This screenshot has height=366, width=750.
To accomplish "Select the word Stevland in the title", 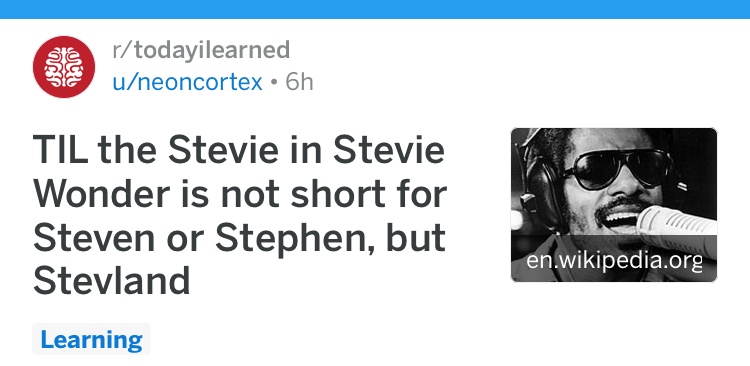I will coord(111,281).
